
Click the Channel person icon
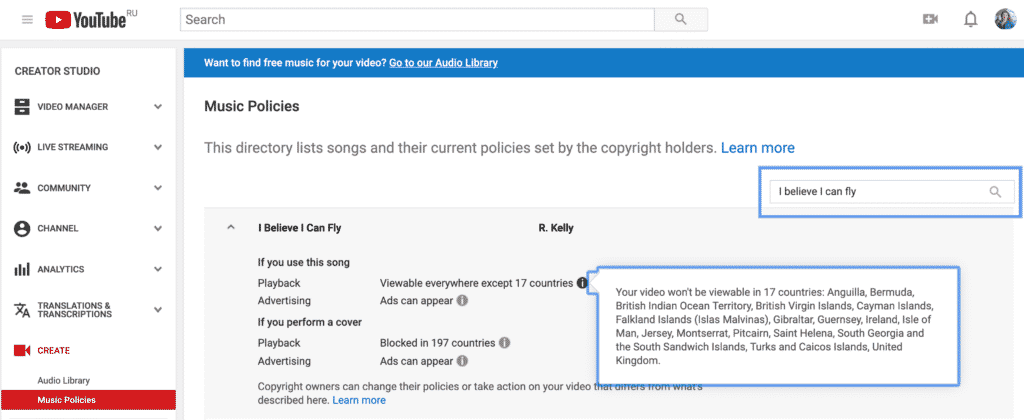coord(22,229)
